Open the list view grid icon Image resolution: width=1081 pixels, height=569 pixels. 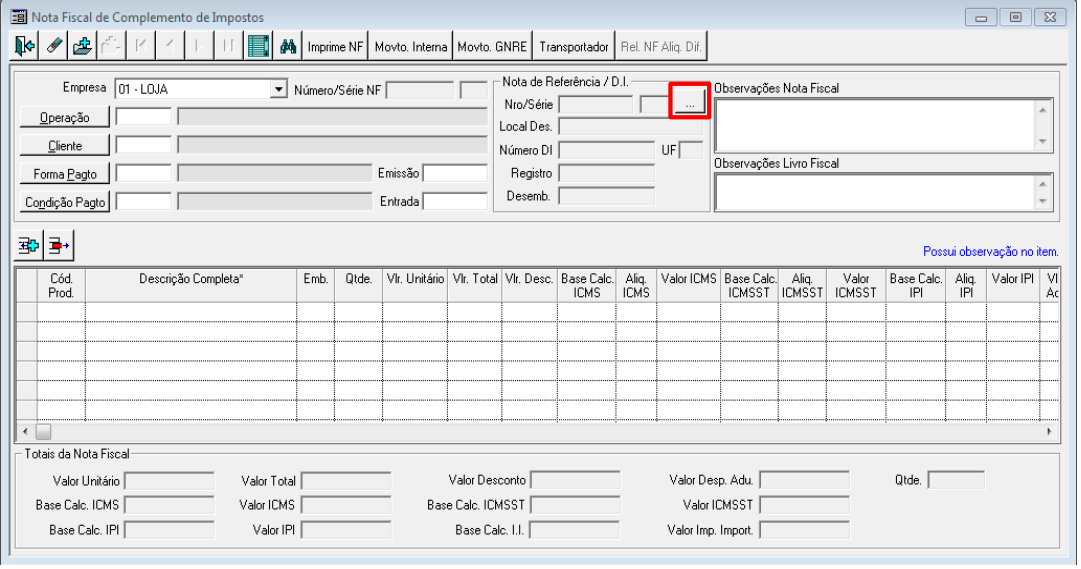258,46
